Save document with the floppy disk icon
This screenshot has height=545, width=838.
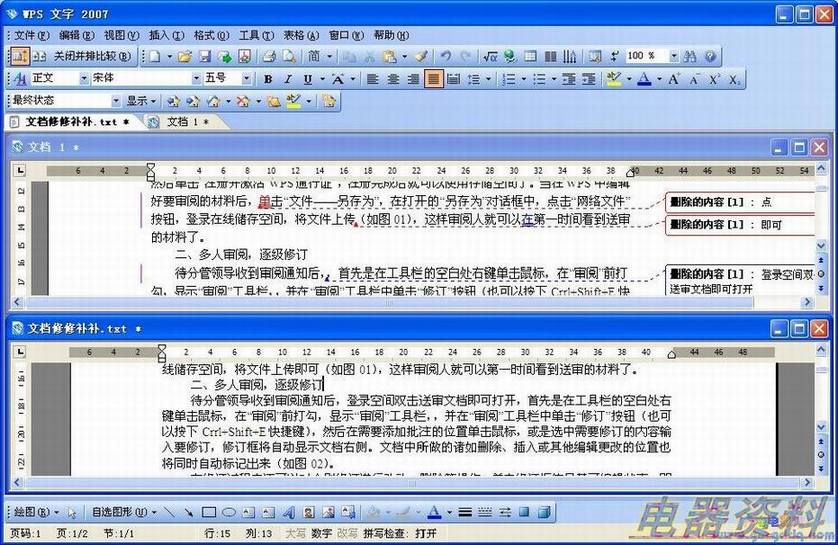tap(205, 56)
